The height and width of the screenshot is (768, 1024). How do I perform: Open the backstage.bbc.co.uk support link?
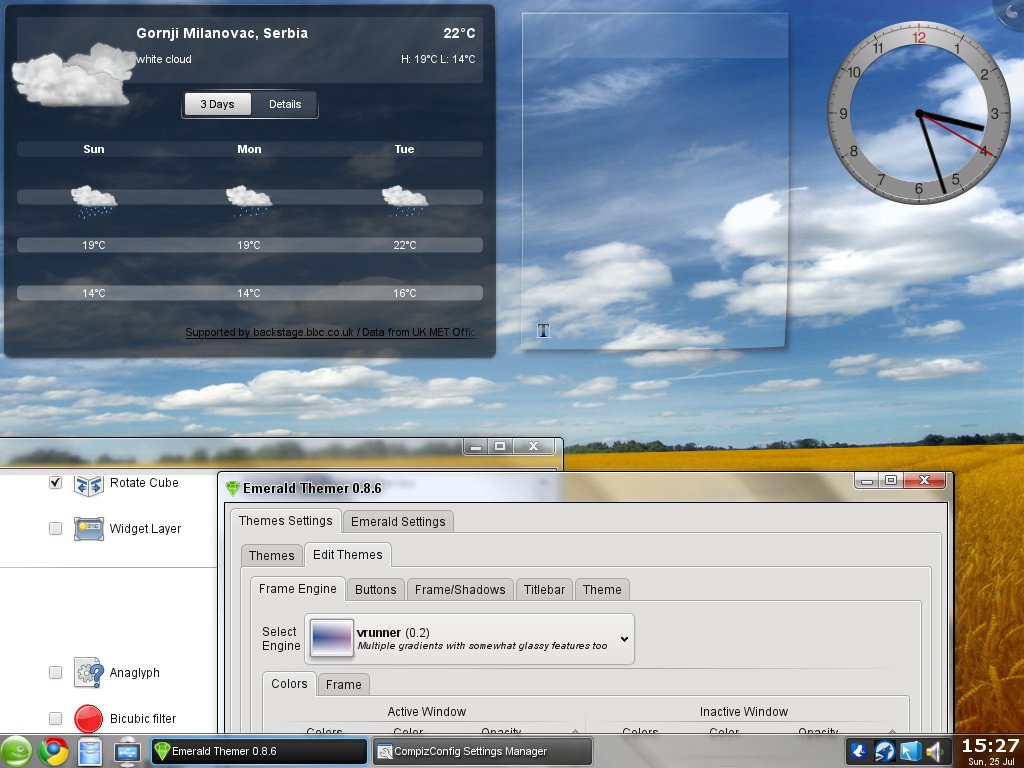click(x=332, y=332)
